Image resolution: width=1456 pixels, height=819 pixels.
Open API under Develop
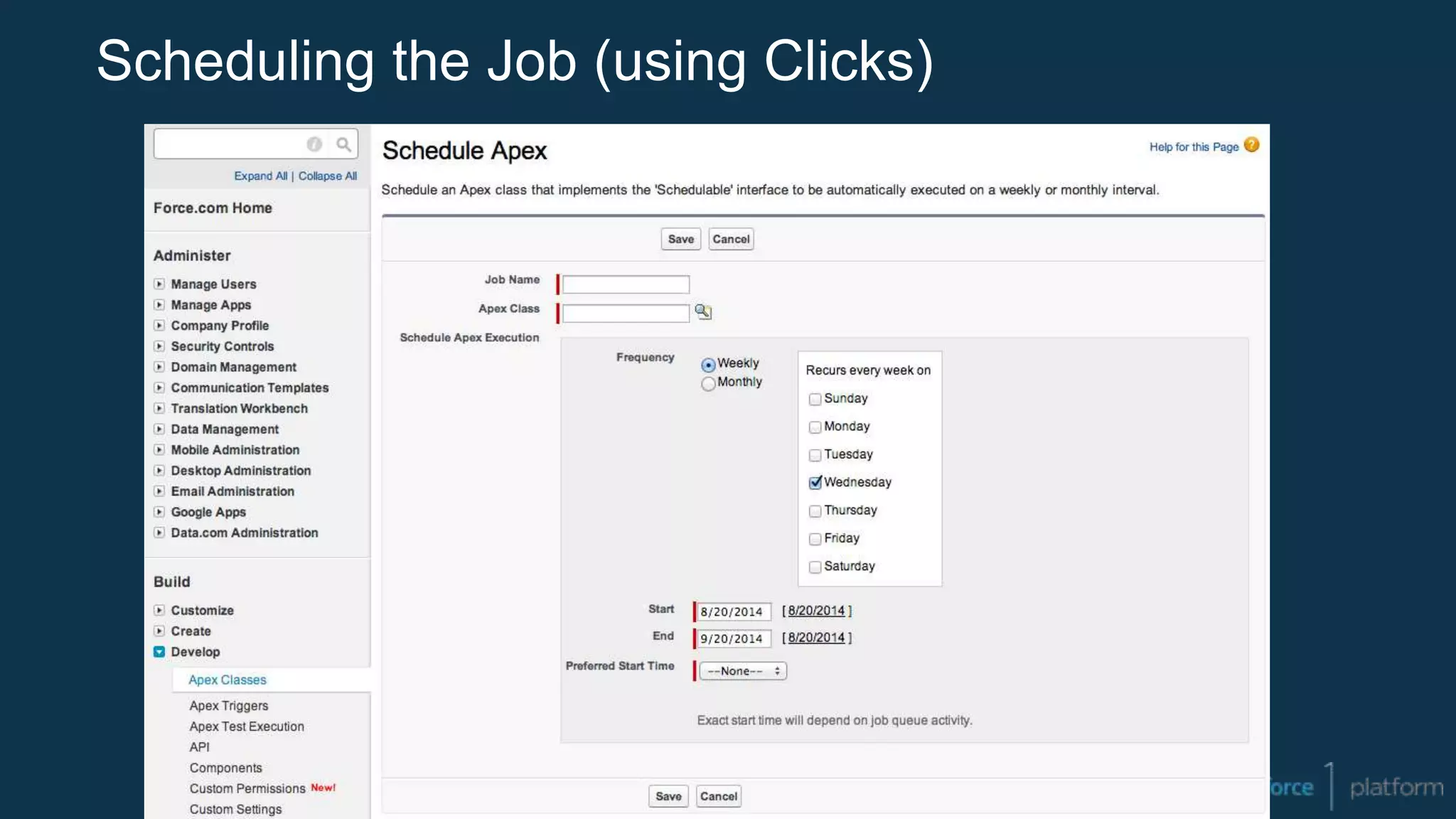click(200, 747)
